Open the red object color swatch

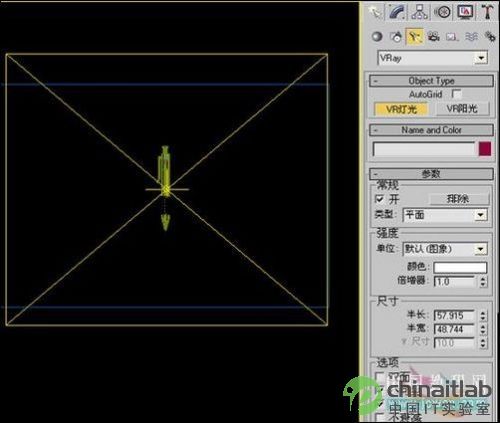485,149
